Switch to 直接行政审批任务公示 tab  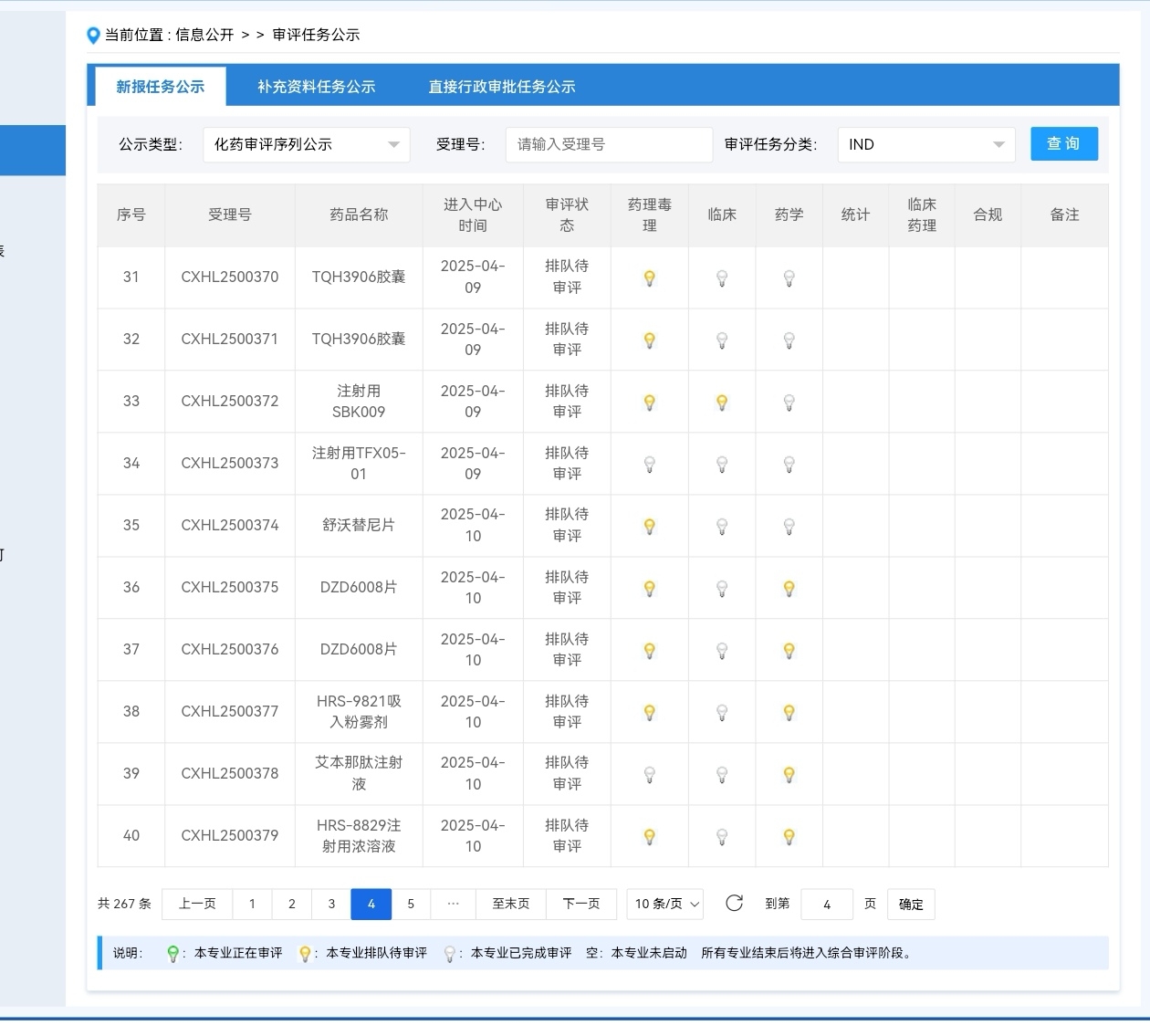[502, 87]
